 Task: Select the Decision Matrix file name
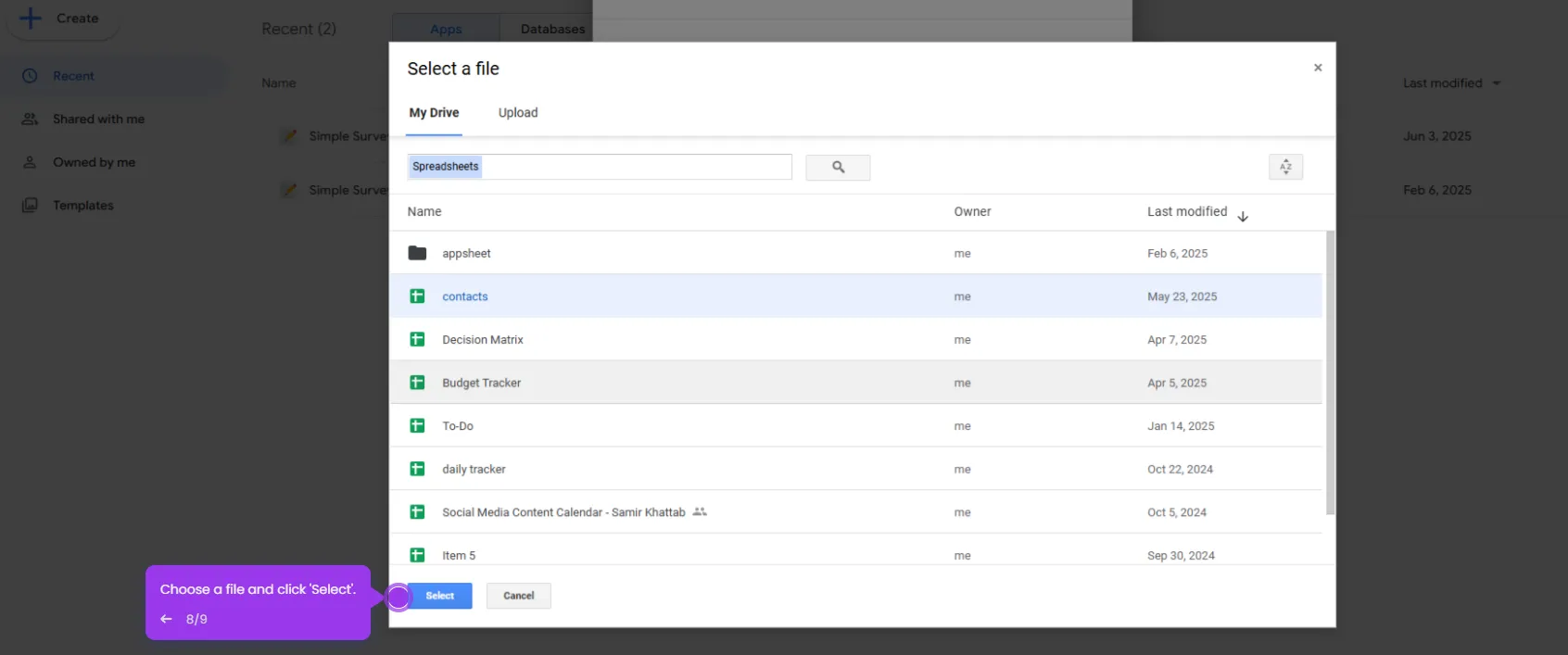click(x=483, y=340)
